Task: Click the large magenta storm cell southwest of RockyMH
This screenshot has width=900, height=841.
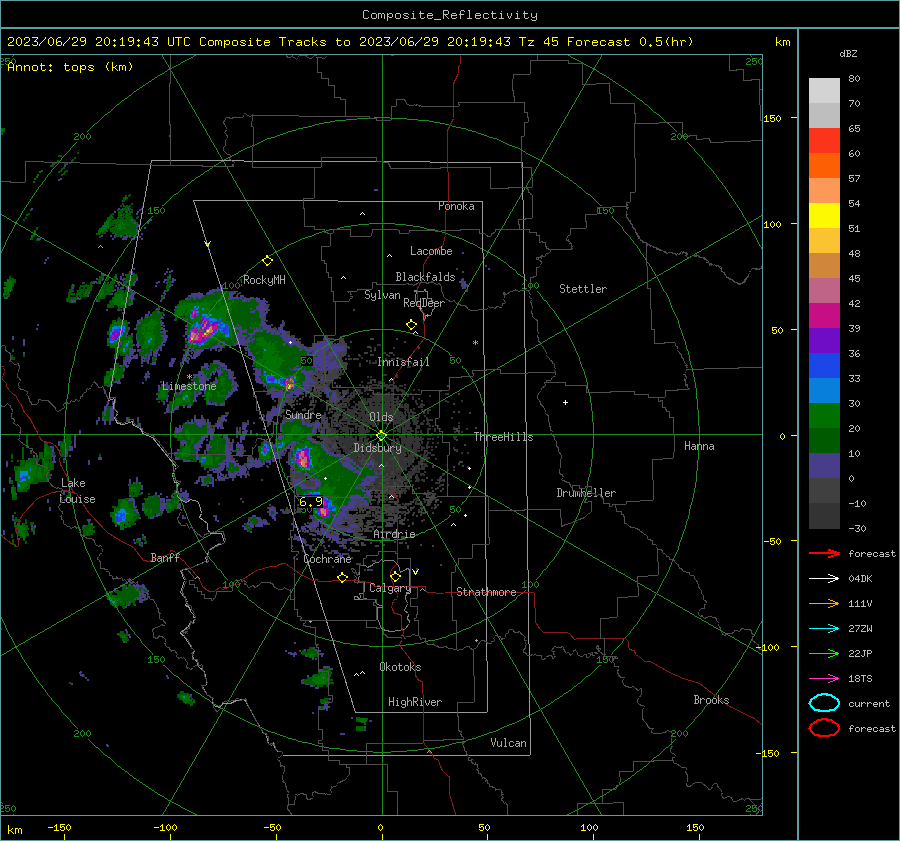Action: (x=204, y=329)
